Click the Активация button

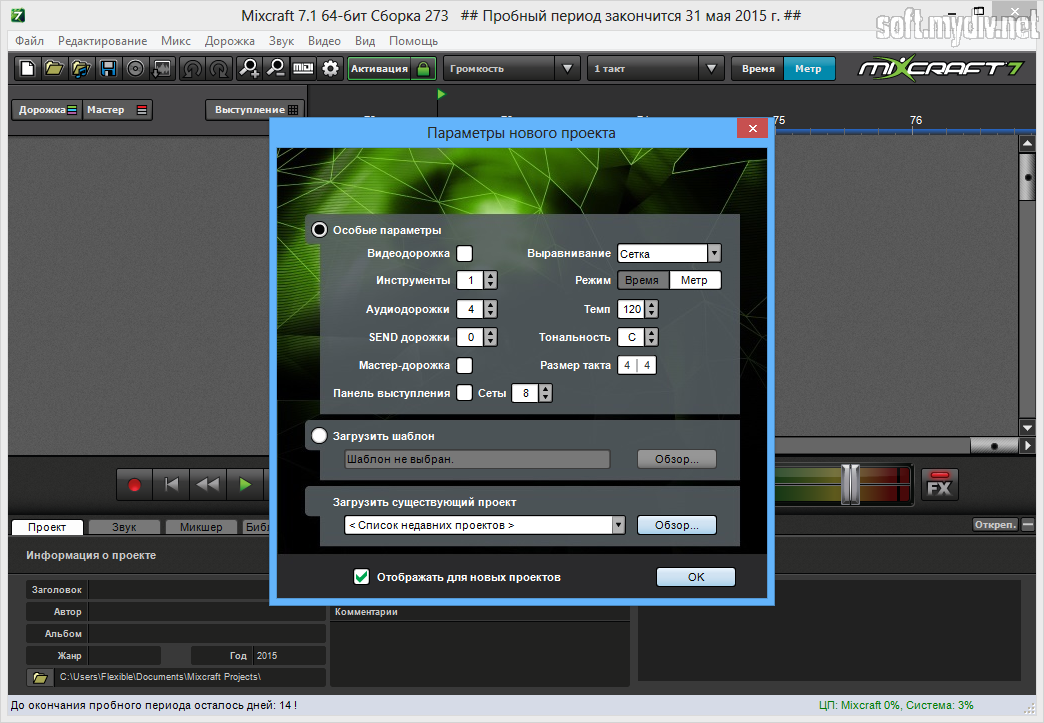coord(380,69)
